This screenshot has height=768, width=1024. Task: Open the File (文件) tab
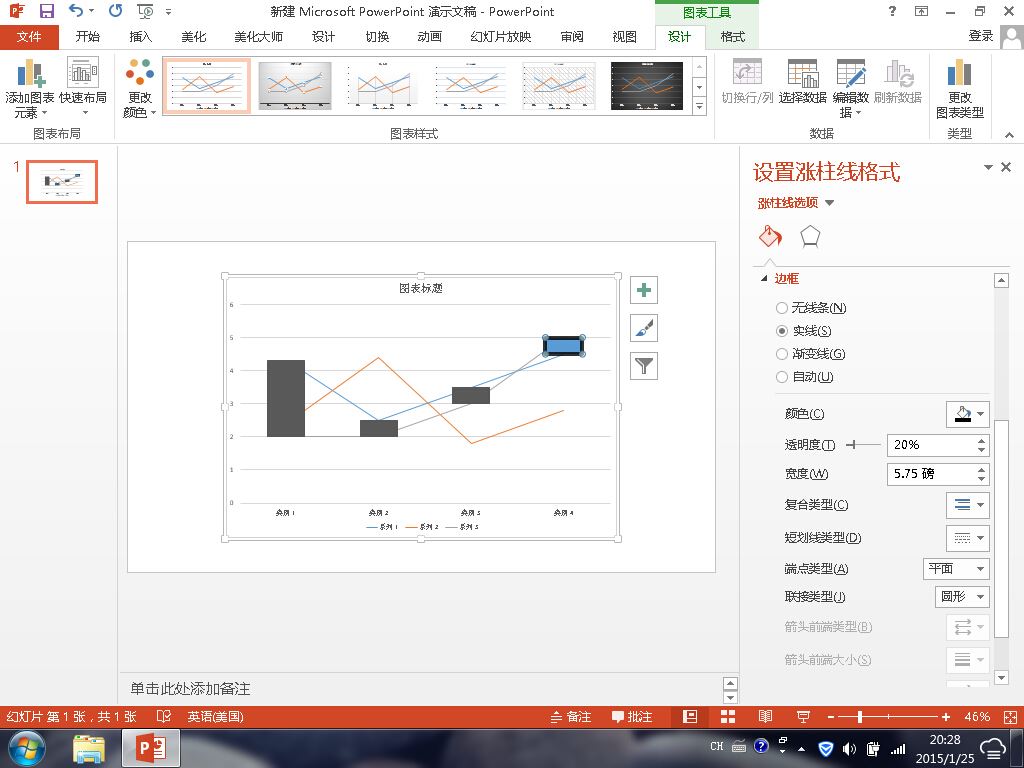29,37
